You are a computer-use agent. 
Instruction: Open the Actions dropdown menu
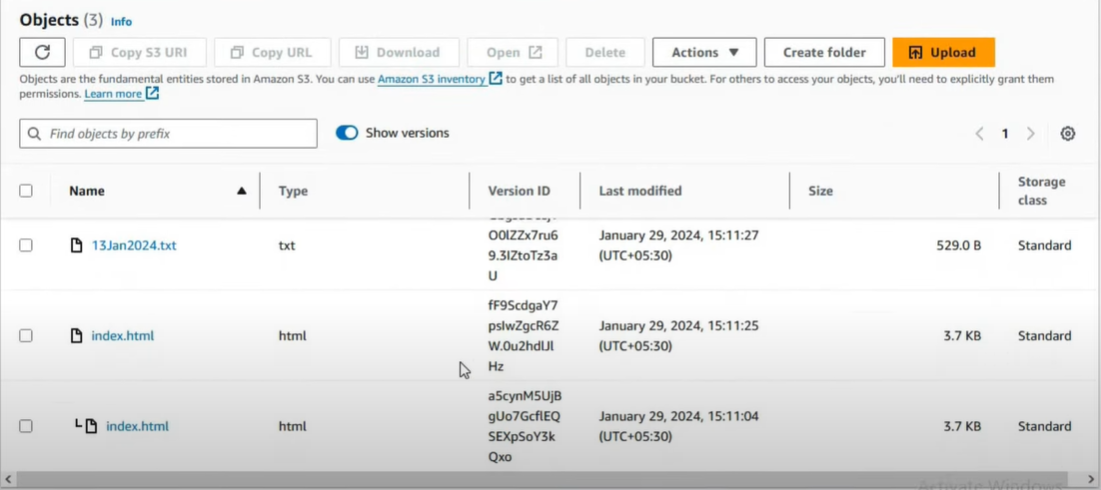tap(704, 53)
